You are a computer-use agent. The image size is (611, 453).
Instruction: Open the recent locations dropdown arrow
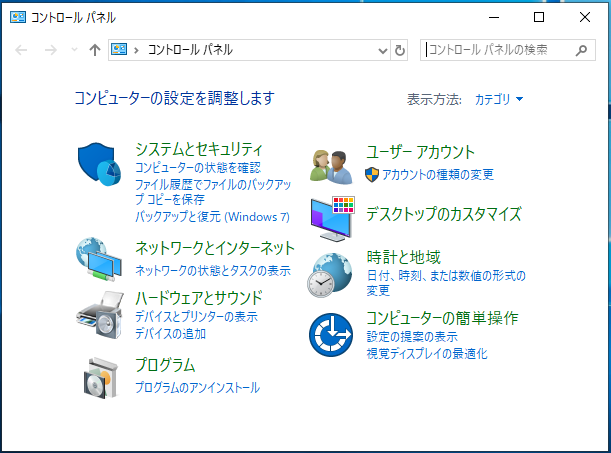tap(74, 50)
